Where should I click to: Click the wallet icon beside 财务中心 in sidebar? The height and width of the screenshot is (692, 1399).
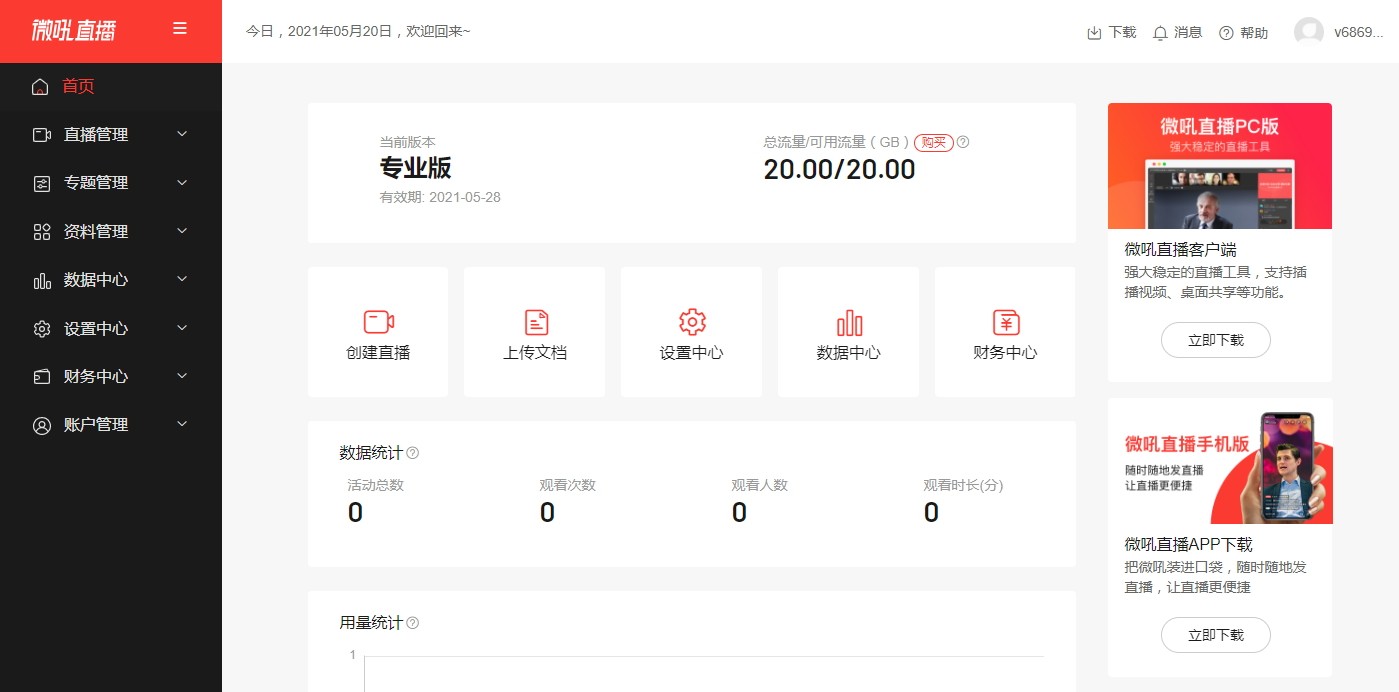tap(42, 377)
